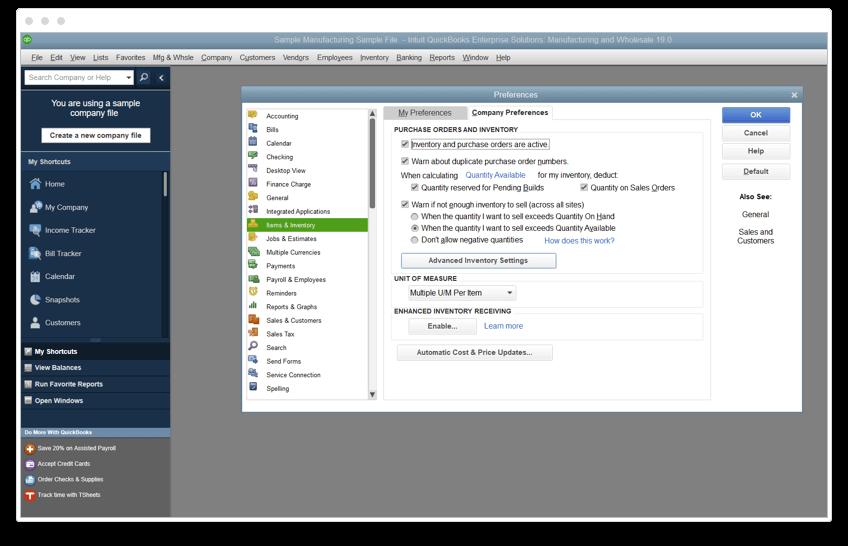This screenshot has width=848, height=546.
Task: Click the Sales and Customers Also See link
Action: pyautogui.click(x=756, y=236)
